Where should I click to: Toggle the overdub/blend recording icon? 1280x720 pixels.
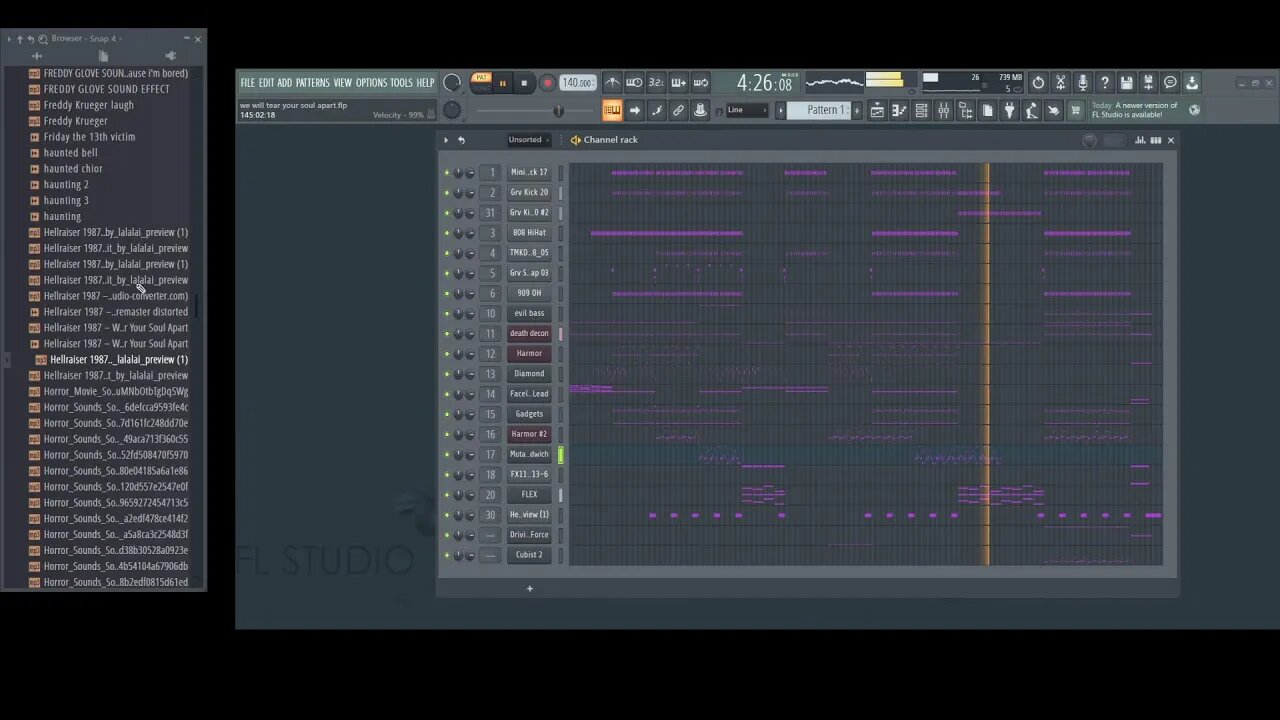click(679, 83)
